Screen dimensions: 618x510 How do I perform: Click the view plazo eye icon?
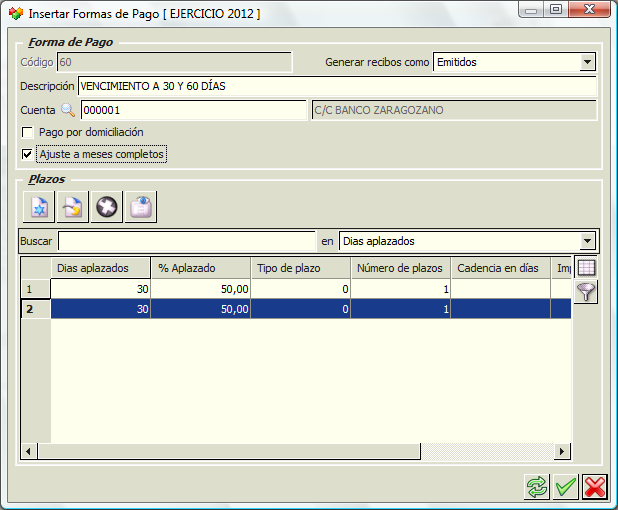click(x=141, y=207)
